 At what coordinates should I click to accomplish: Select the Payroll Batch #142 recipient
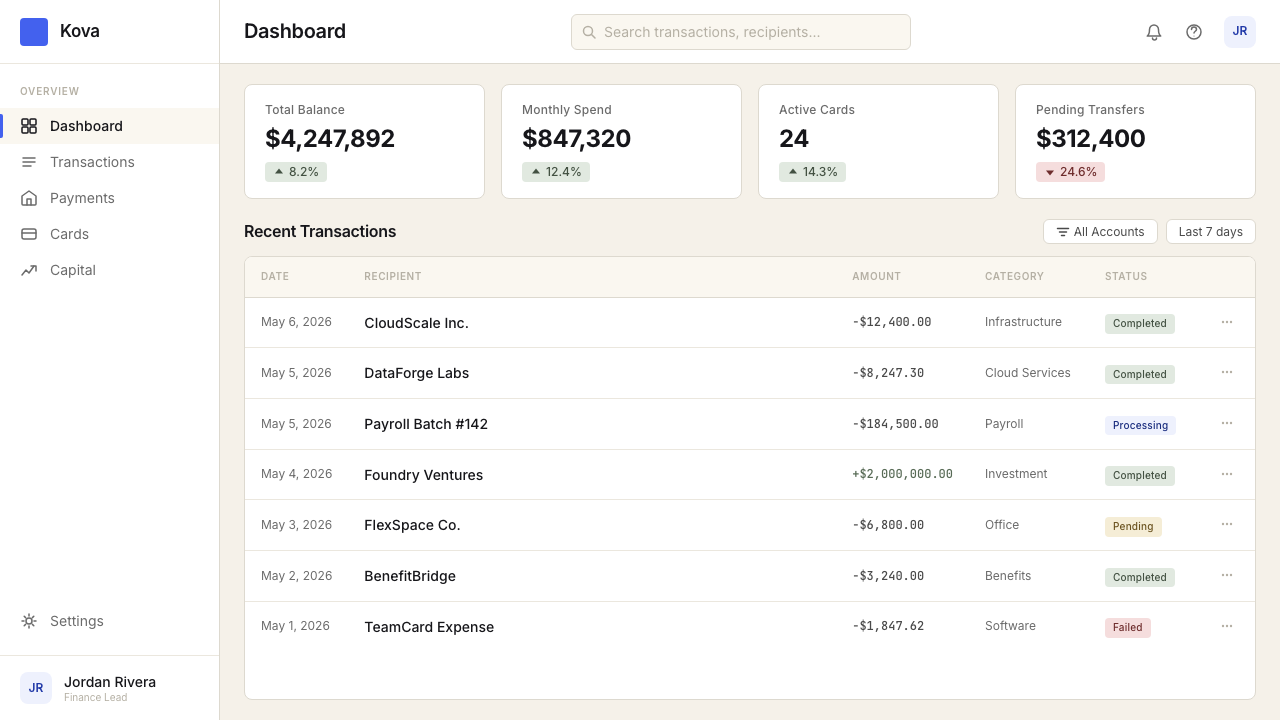[426, 424]
